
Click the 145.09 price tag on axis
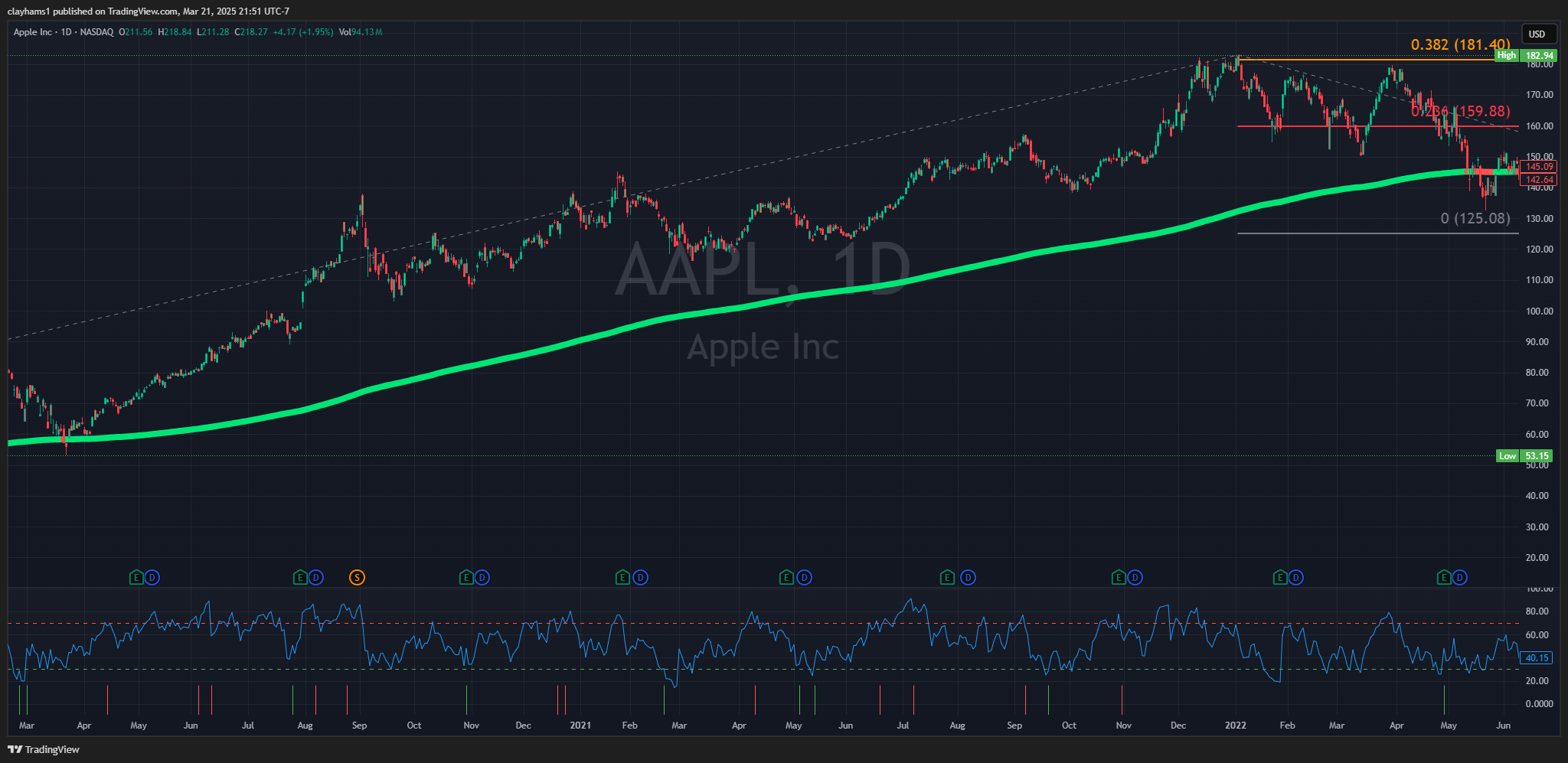(x=1538, y=167)
